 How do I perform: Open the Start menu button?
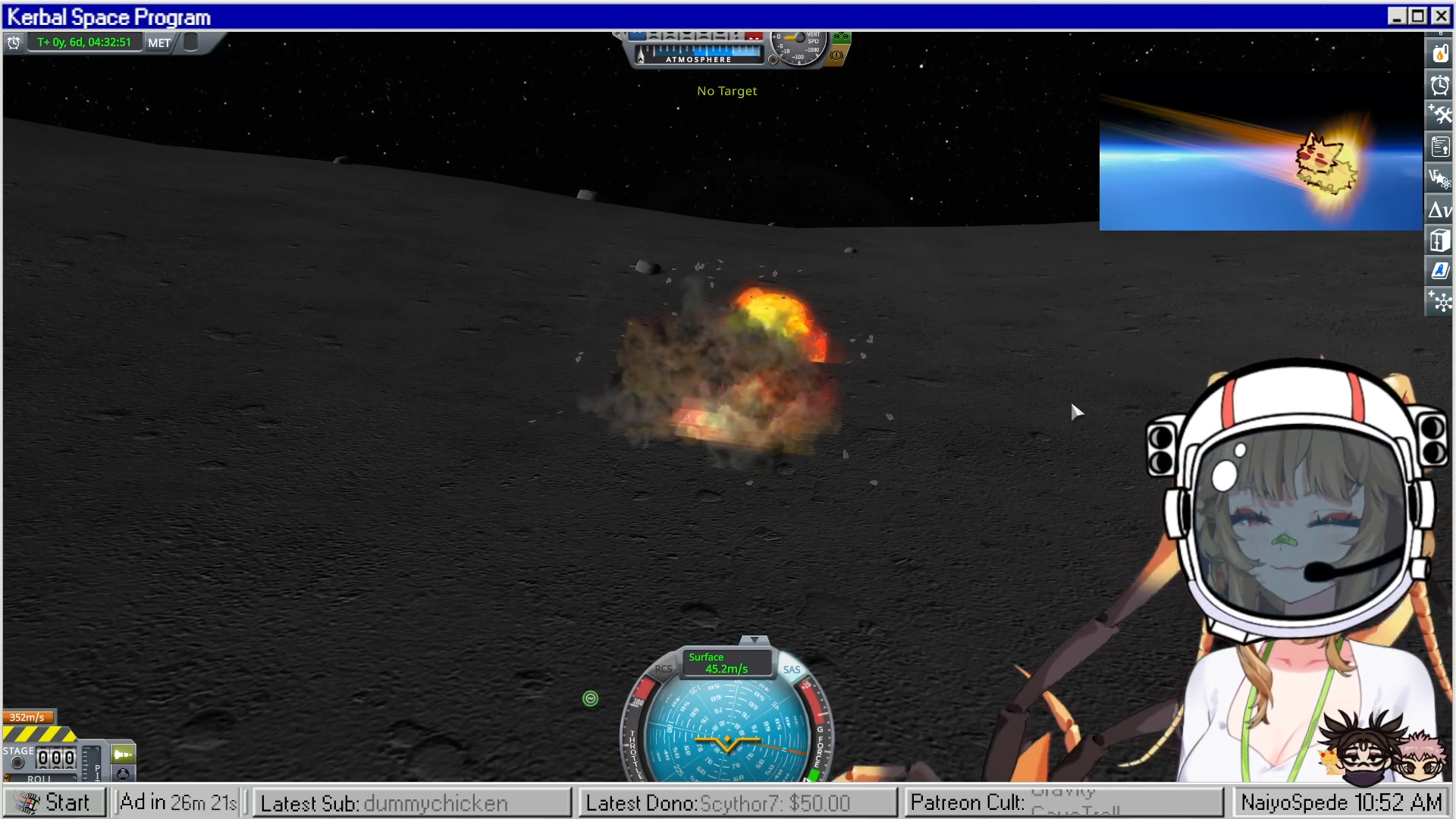click(55, 802)
